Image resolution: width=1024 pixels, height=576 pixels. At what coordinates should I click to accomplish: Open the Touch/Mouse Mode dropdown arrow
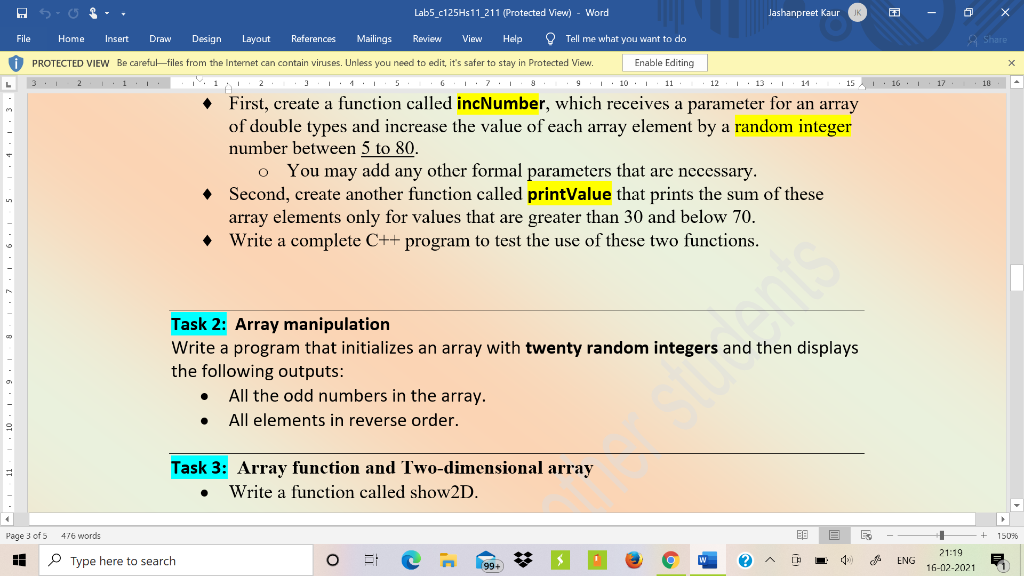[x=106, y=12]
